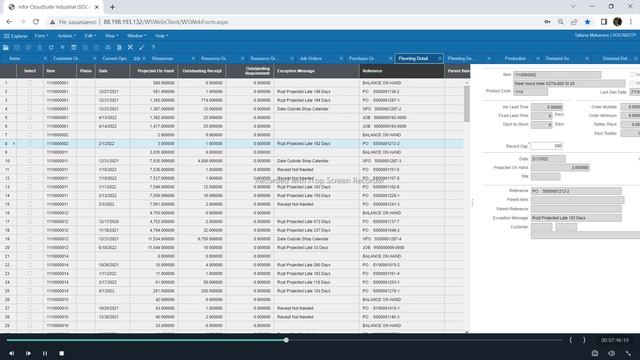Open the View menu
This screenshot has height=360, width=640.
[x=111, y=36]
